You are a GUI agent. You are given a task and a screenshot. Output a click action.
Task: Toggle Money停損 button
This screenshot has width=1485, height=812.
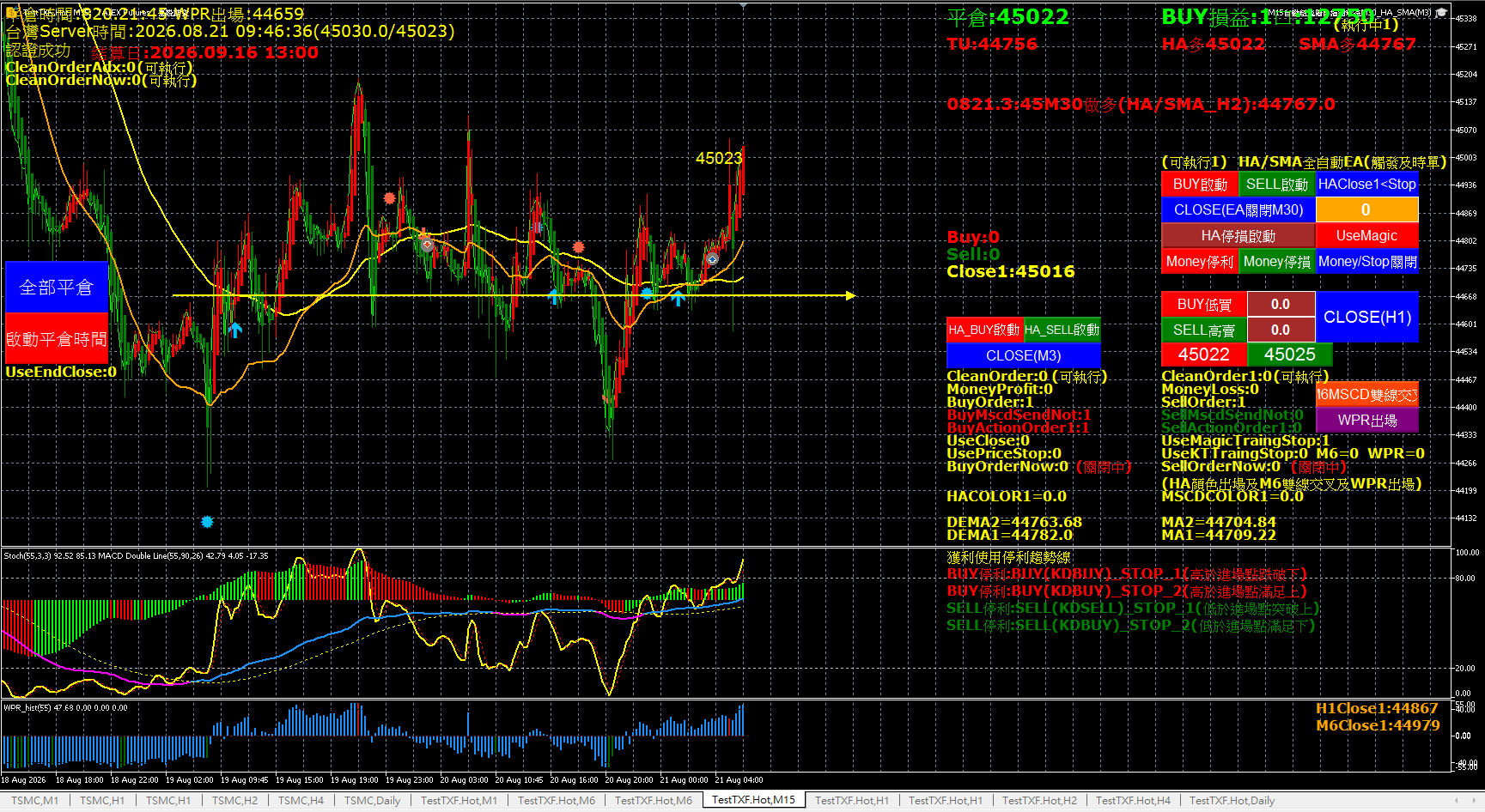pyautogui.click(x=1276, y=262)
